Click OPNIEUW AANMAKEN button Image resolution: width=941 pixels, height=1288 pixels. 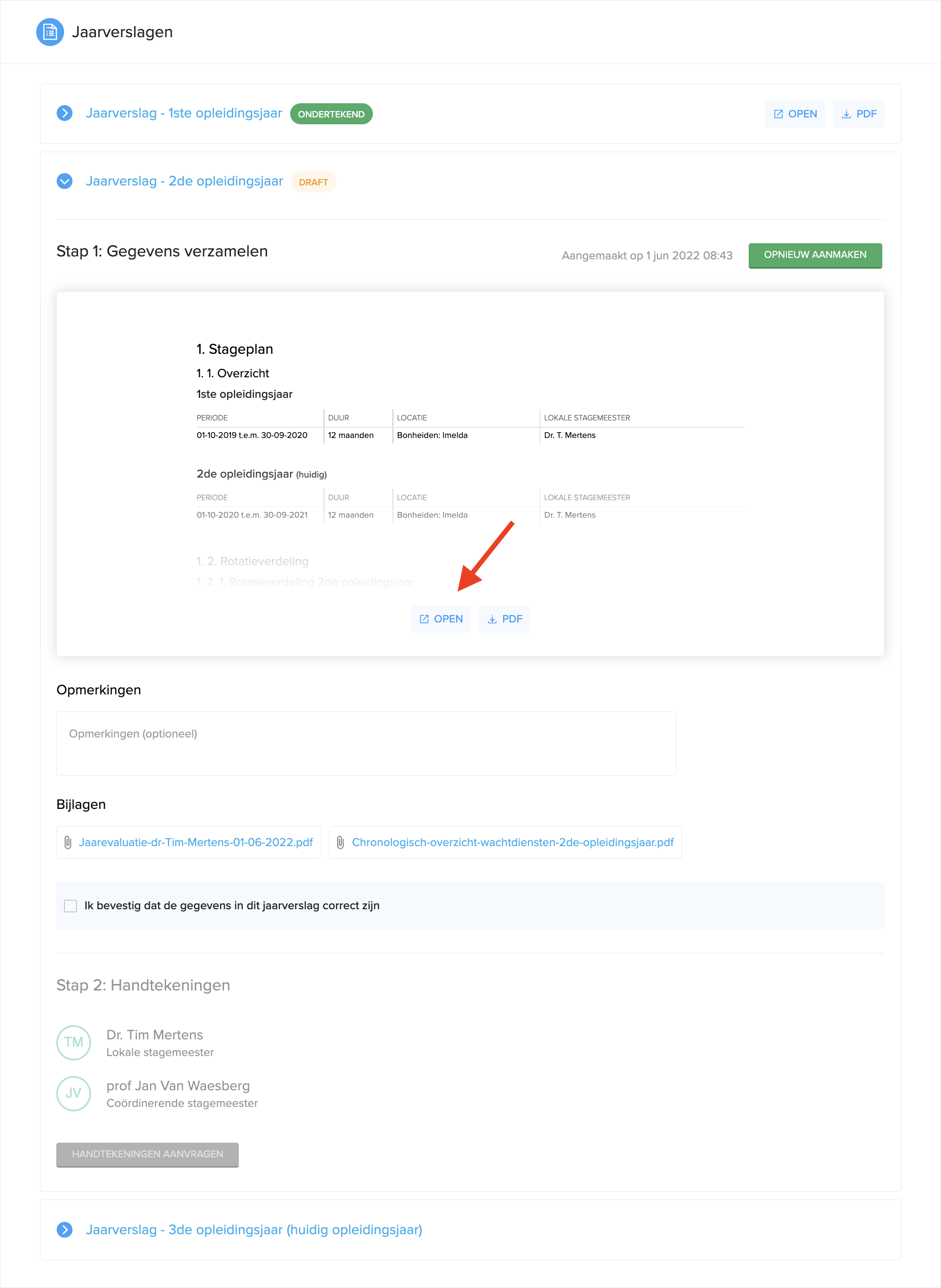click(815, 255)
